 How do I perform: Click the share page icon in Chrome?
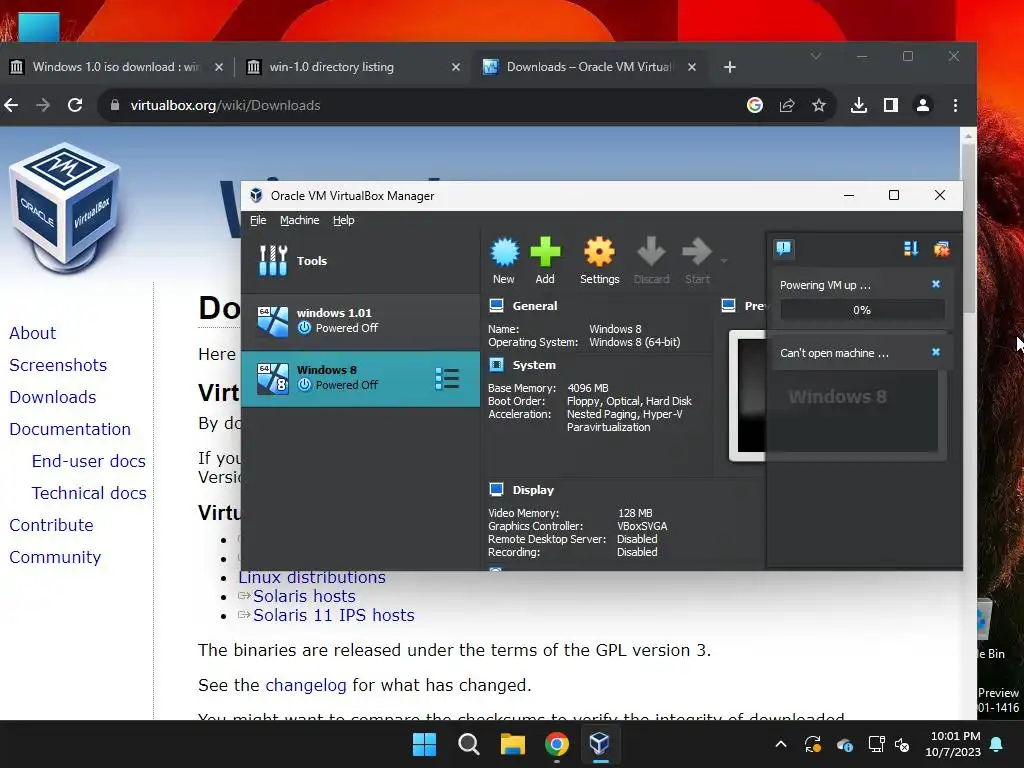[x=787, y=105]
